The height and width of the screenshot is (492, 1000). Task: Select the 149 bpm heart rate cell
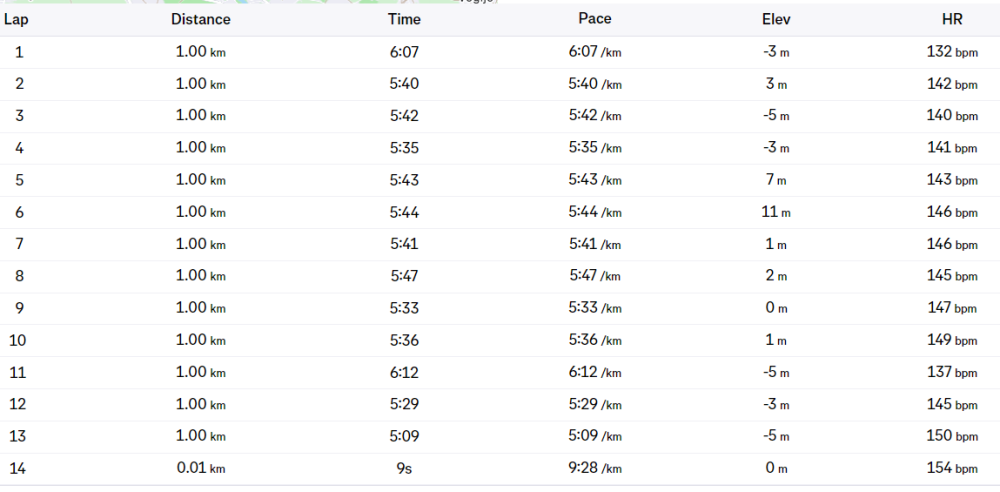pyautogui.click(x=952, y=339)
